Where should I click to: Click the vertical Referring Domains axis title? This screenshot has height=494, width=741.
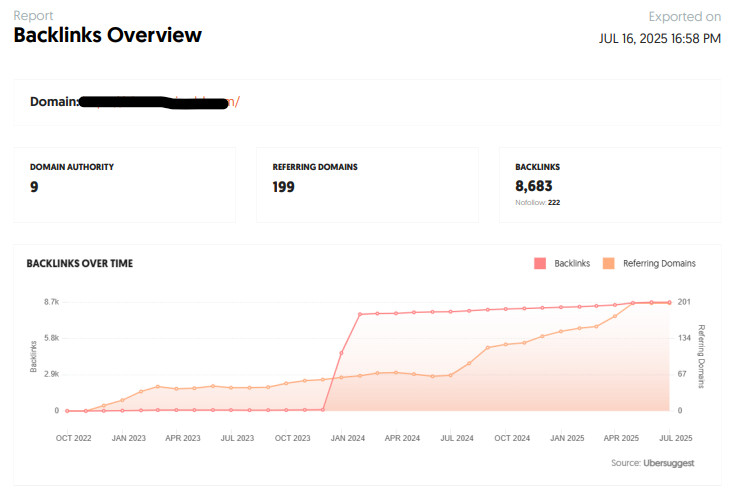pyautogui.click(x=702, y=356)
